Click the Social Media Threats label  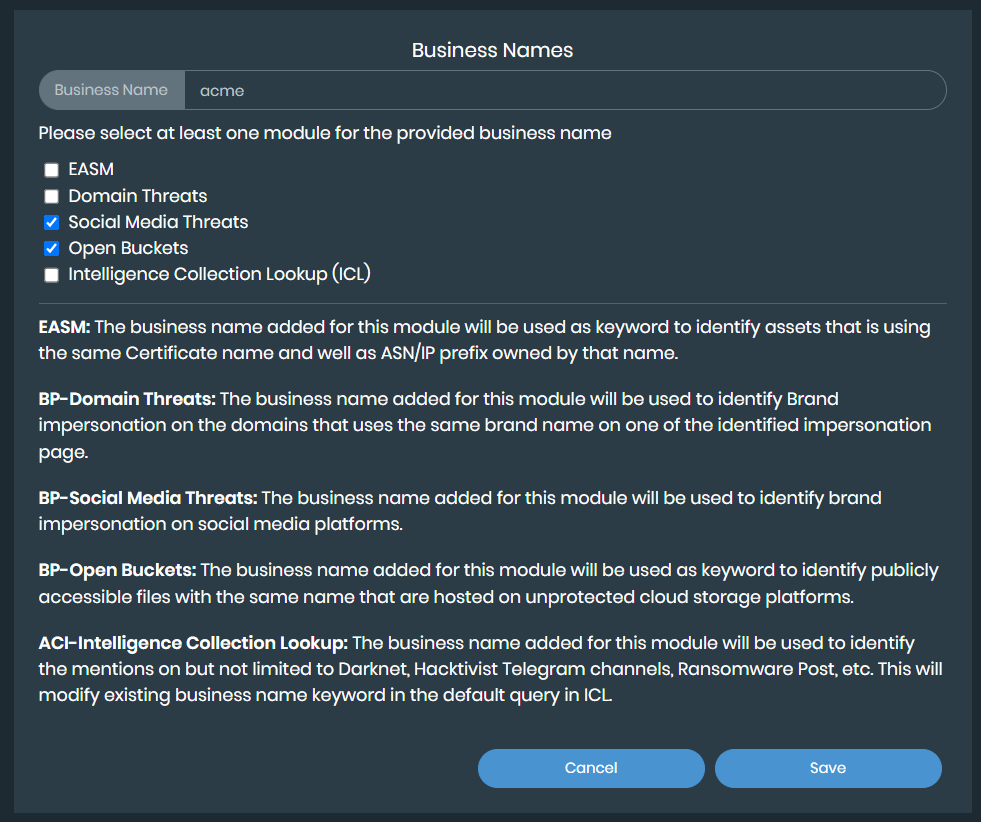(x=158, y=222)
